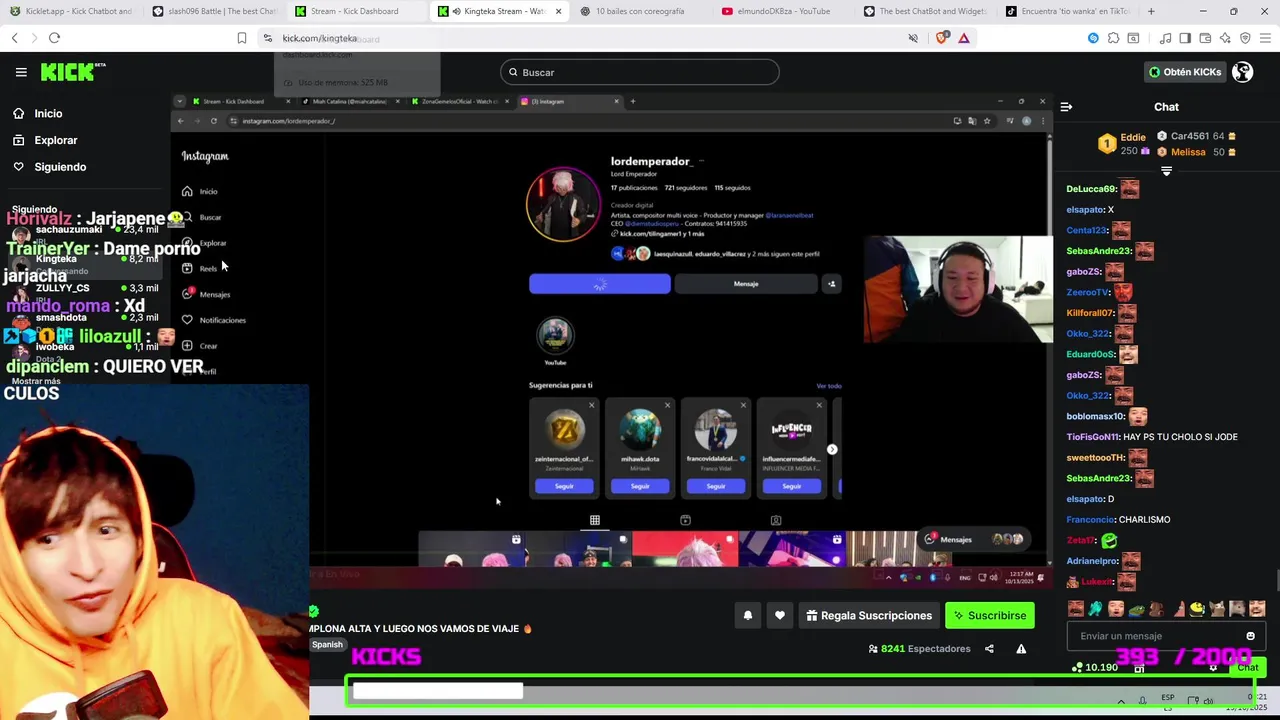Screen dimensions: 1280x720
Task: Click Instagram Crear icon in streamed window
Action: click(187, 345)
